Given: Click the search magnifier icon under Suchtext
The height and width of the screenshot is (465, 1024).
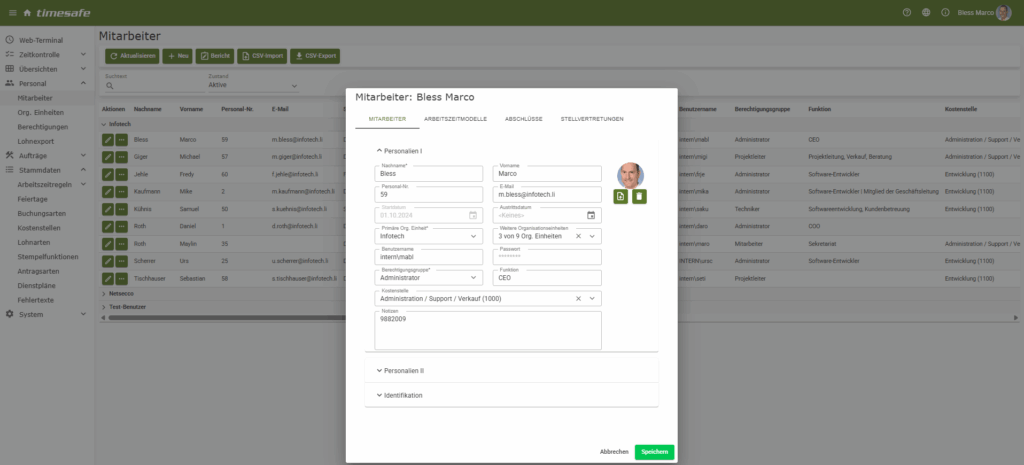Looking at the screenshot, I should point(110,86).
